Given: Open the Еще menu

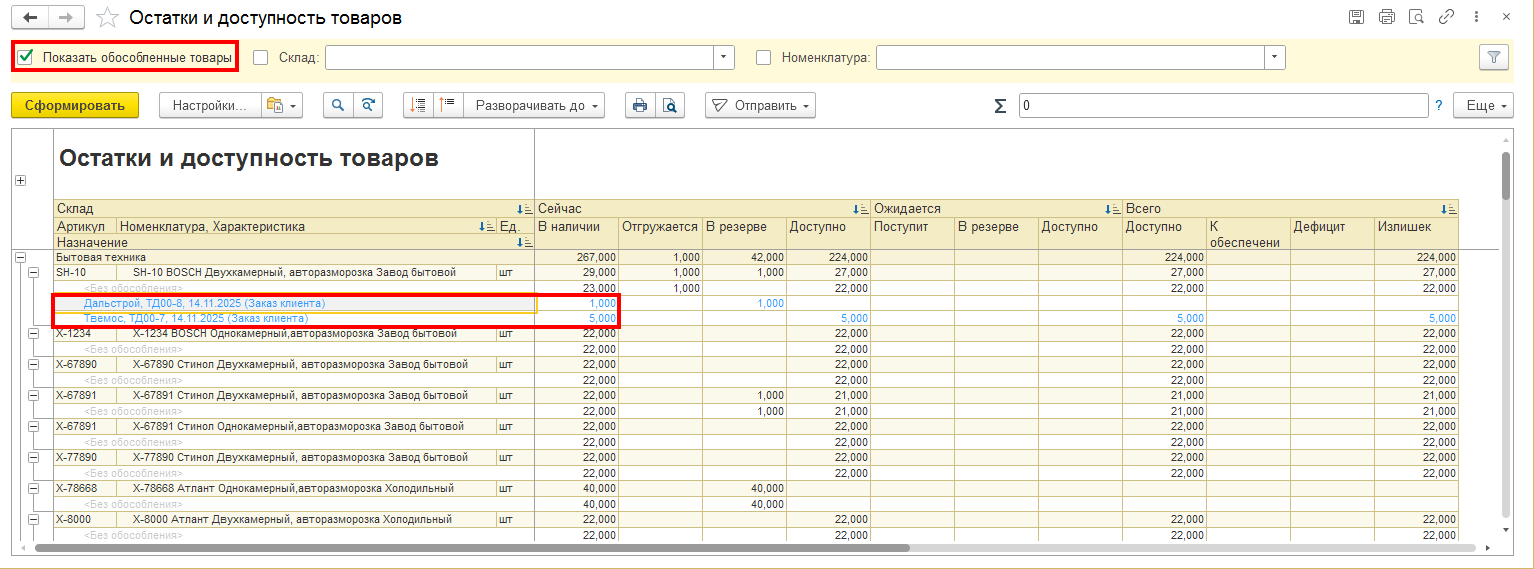Looking at the screenshot, I should (x=1485, y=105).
